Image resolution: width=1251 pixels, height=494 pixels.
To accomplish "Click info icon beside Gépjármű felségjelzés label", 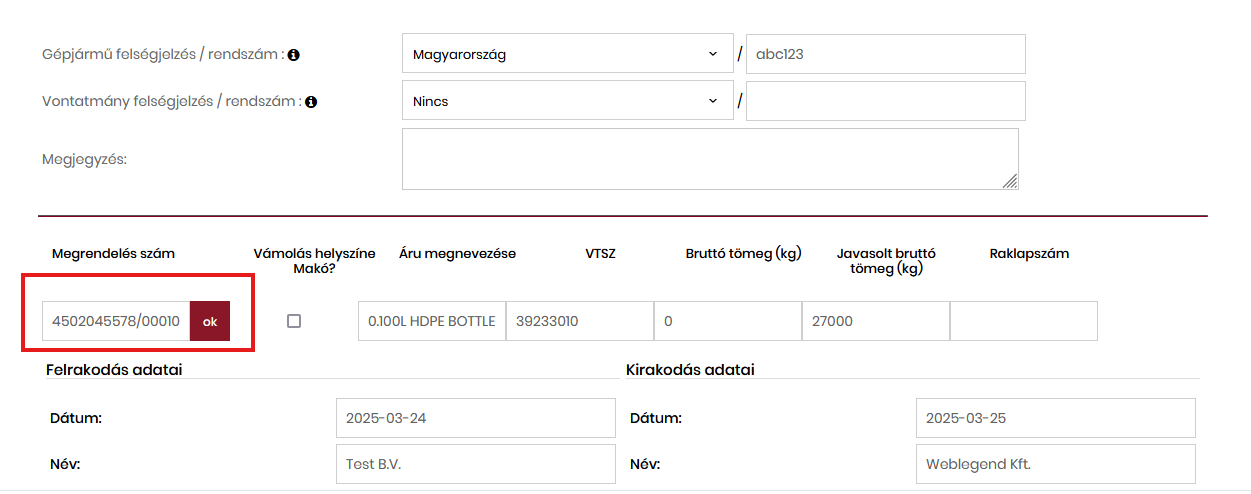I will 294,55.
